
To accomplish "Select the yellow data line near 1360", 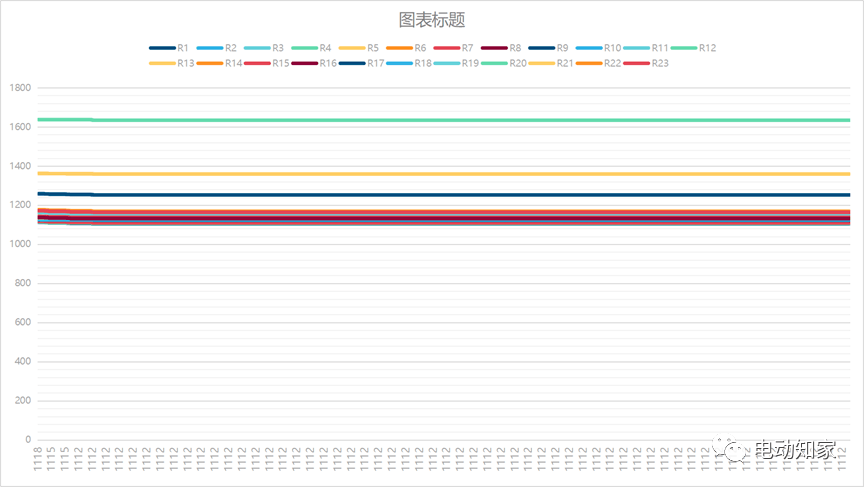I will click(x=444, y=174).
